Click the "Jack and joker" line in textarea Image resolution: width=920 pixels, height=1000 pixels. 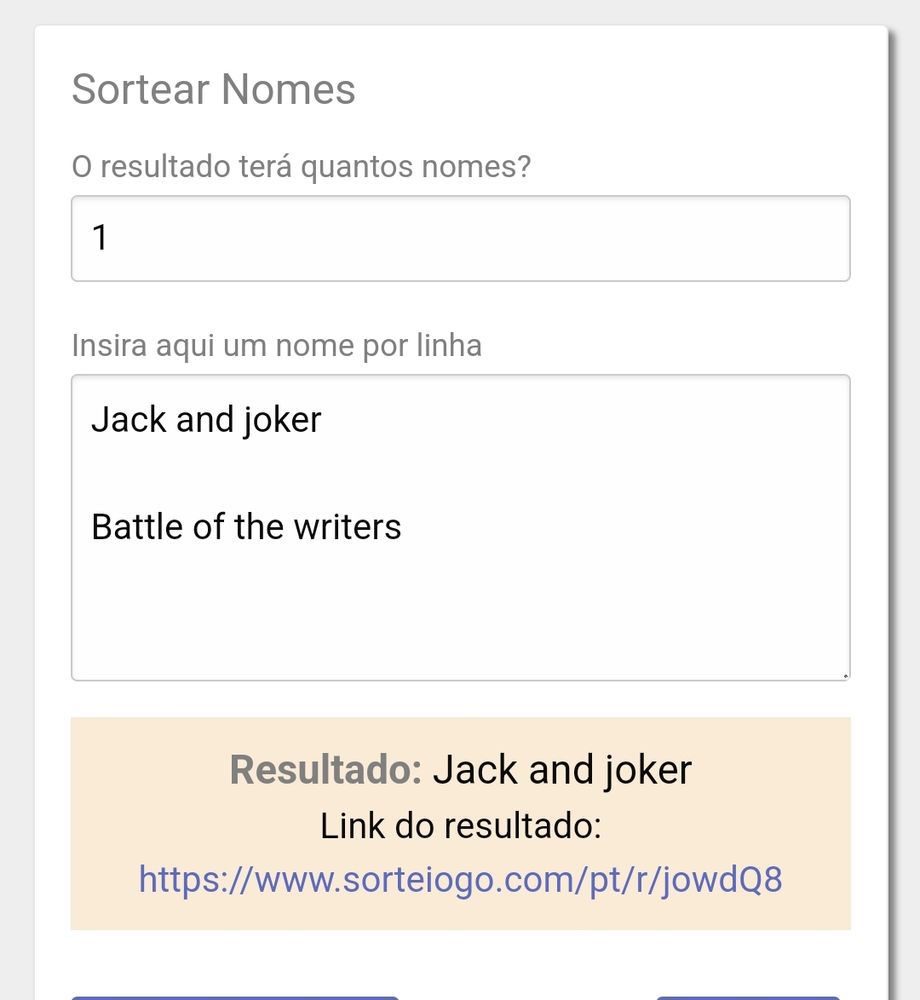[206, 420]
